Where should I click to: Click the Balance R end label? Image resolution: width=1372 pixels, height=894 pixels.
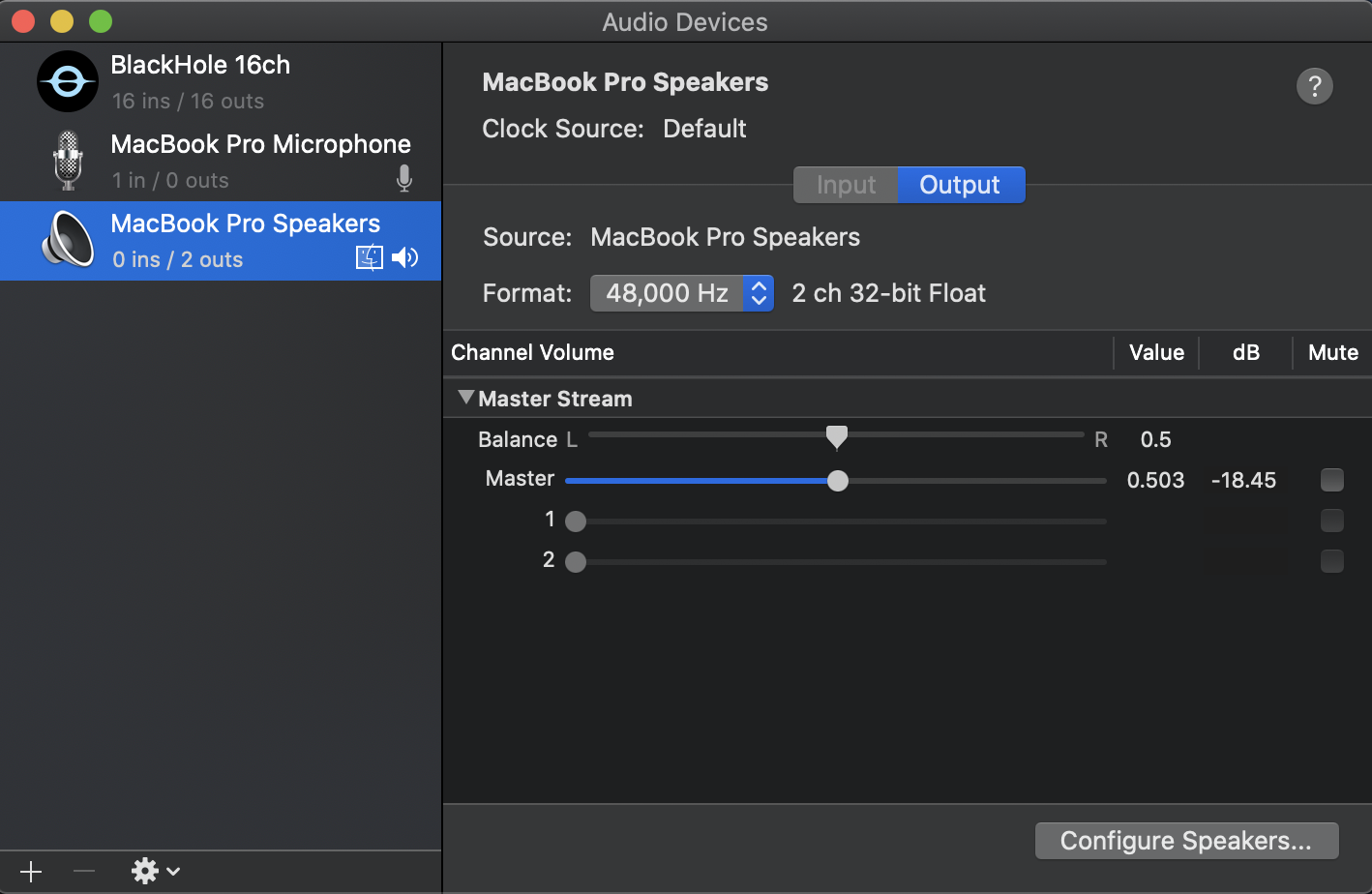coord(1101,440)
